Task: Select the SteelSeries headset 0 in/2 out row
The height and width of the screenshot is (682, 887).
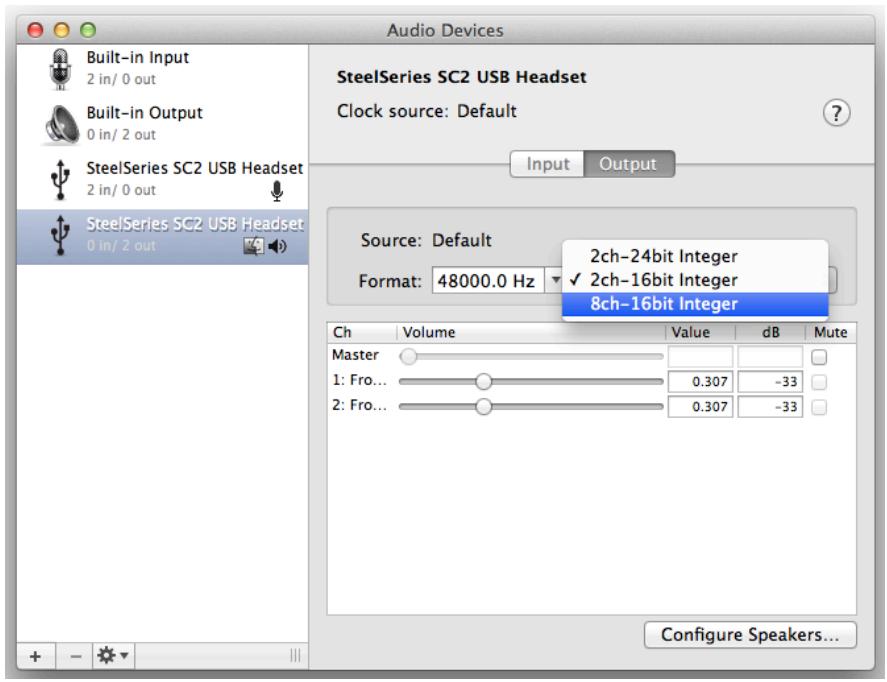Action: pyautogui.click(x=163, y=237)
